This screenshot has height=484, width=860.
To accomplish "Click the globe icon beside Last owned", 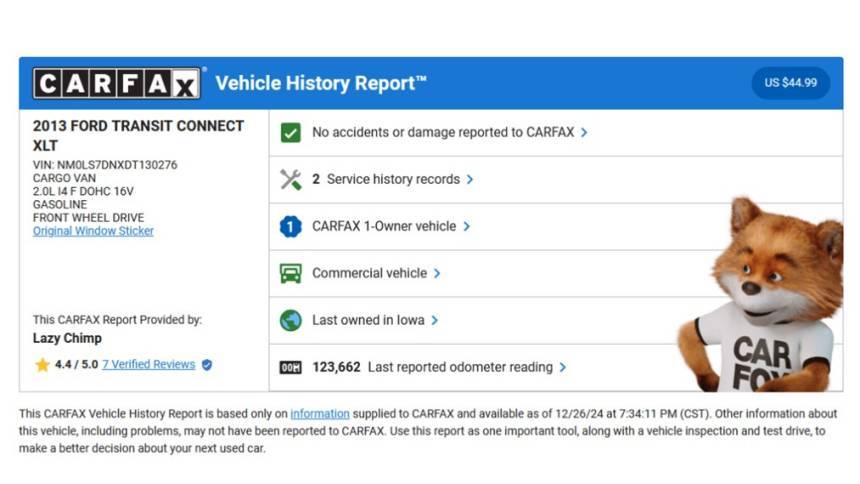I will [x=291, y=320].
